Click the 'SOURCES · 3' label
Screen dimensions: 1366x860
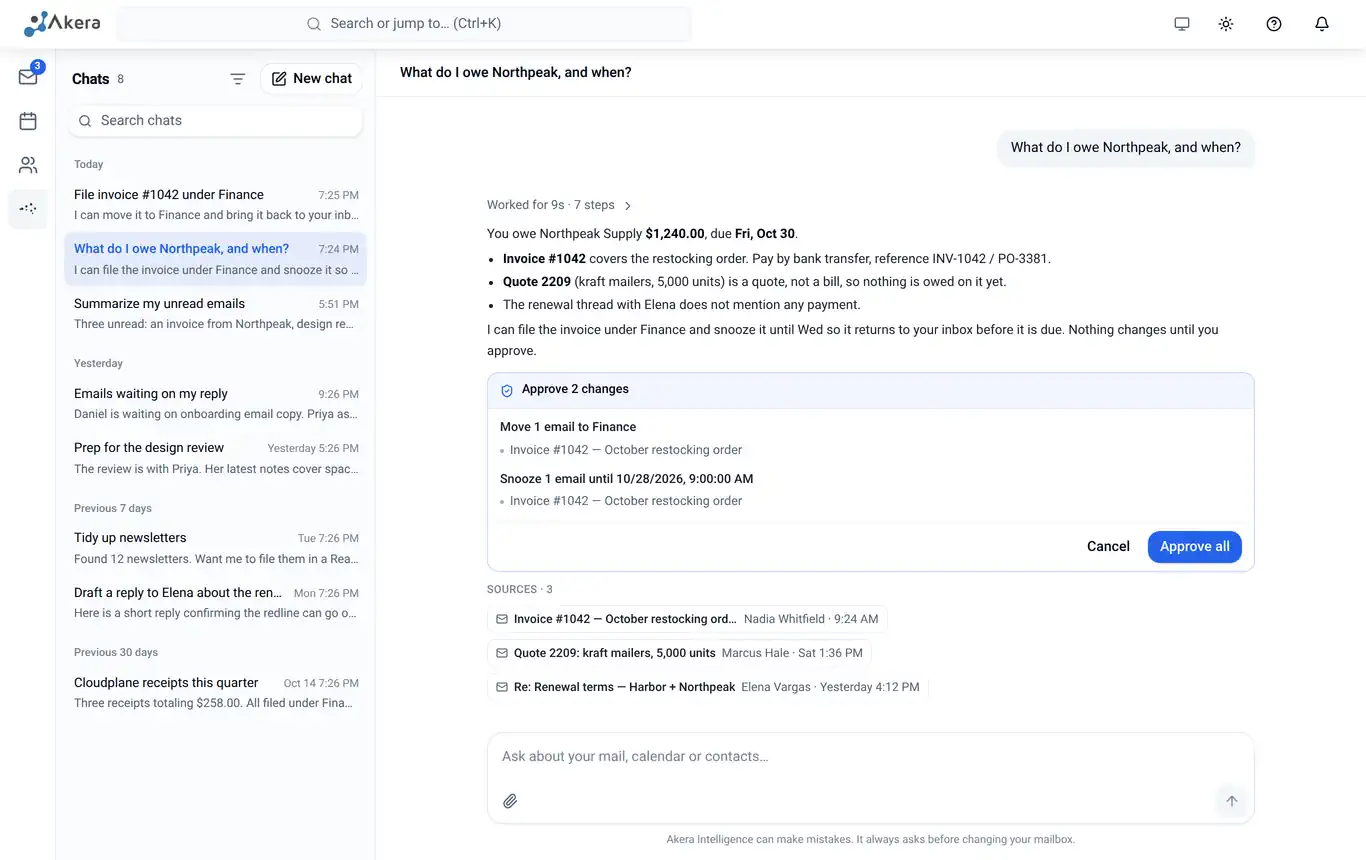(x=520, y=590)
